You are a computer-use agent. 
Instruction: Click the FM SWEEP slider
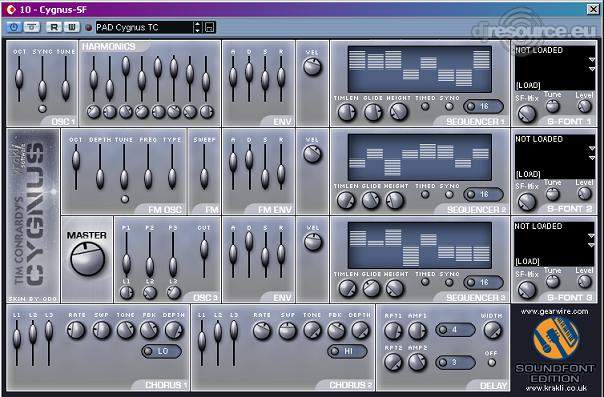[x=204, y=167]
